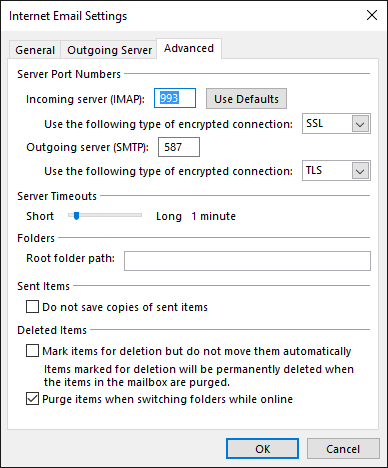Open the TLS encrypted connection dropdown arrow
The image size is (388, 468).
360,171
